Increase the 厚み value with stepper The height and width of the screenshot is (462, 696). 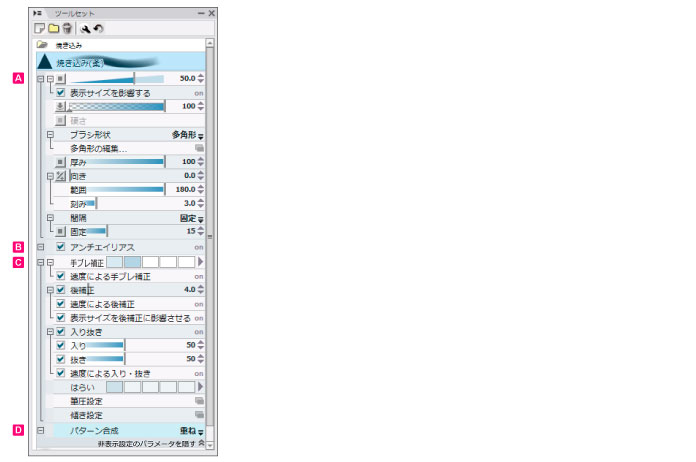pyautogui.click(x=200, y=157)
